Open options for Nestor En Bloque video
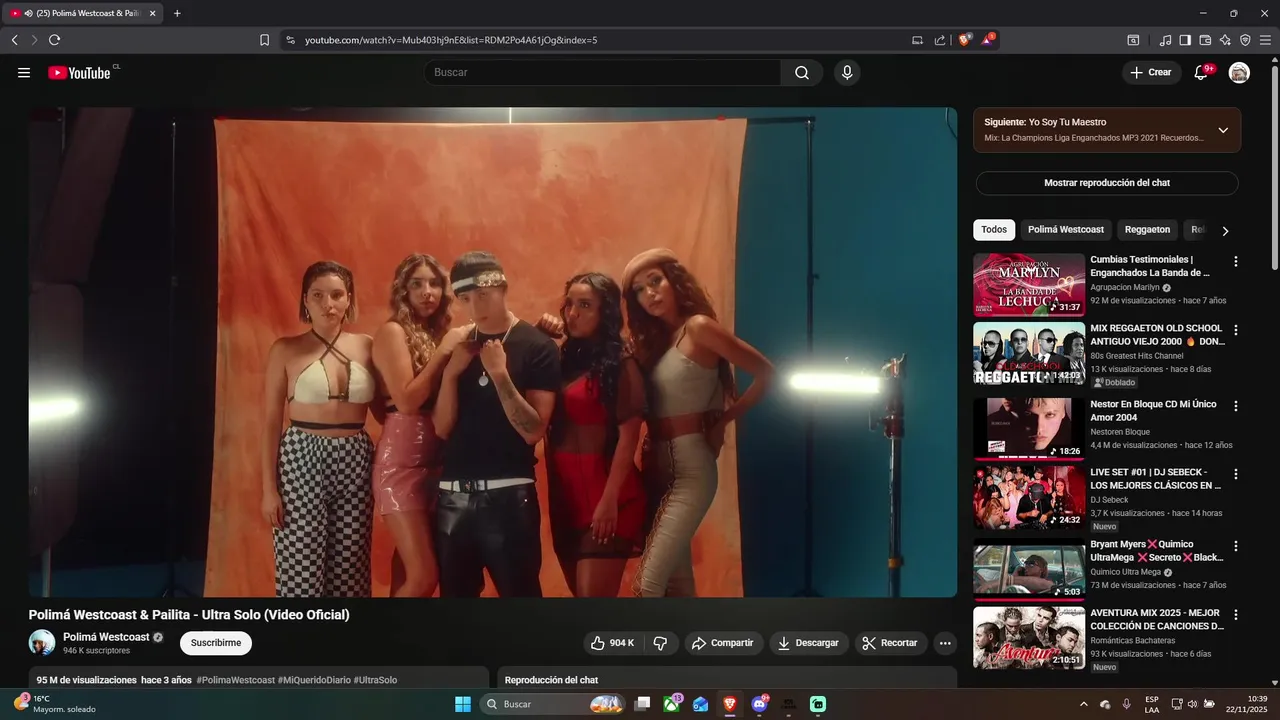Screen dimensions: 1280x720 pos(1235,406)
